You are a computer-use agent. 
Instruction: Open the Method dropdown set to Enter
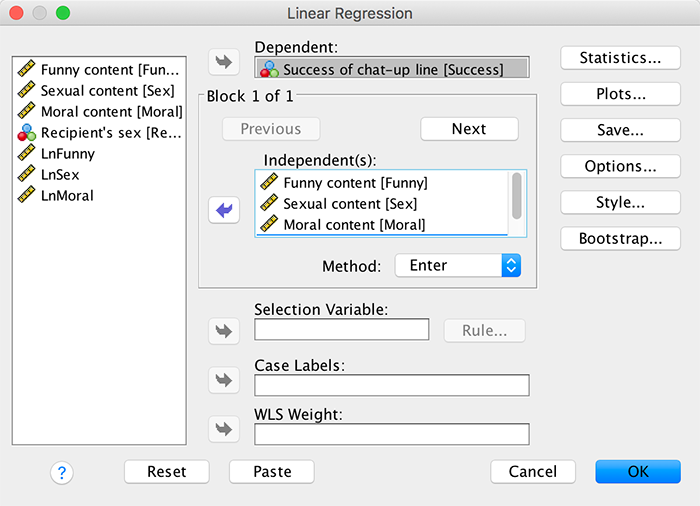click(458, 266)
